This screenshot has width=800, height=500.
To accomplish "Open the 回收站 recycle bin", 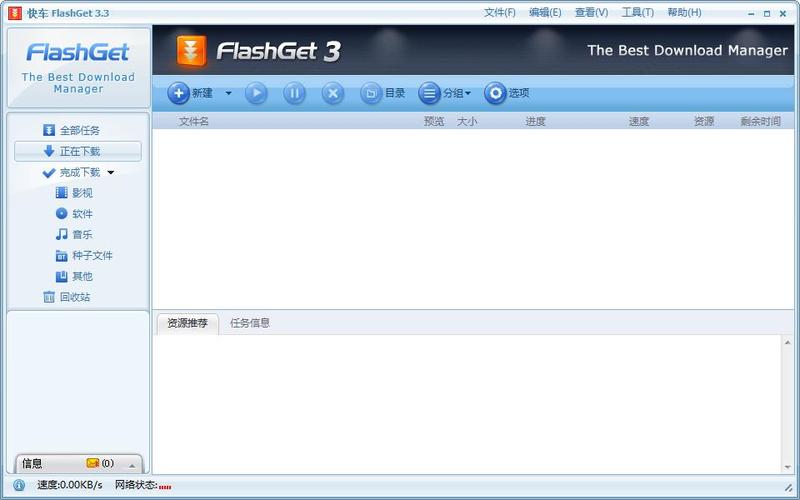I will point(67,297).
